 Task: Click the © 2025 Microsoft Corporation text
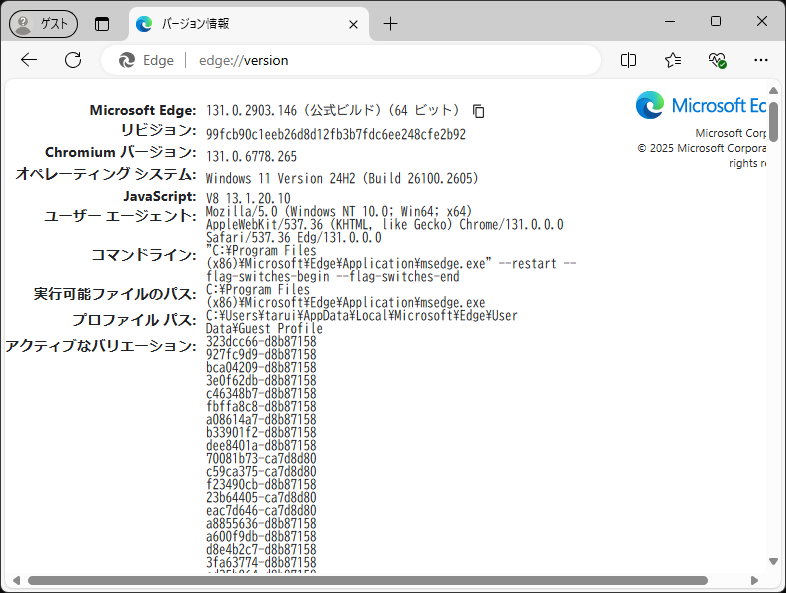tap(701, 148)
